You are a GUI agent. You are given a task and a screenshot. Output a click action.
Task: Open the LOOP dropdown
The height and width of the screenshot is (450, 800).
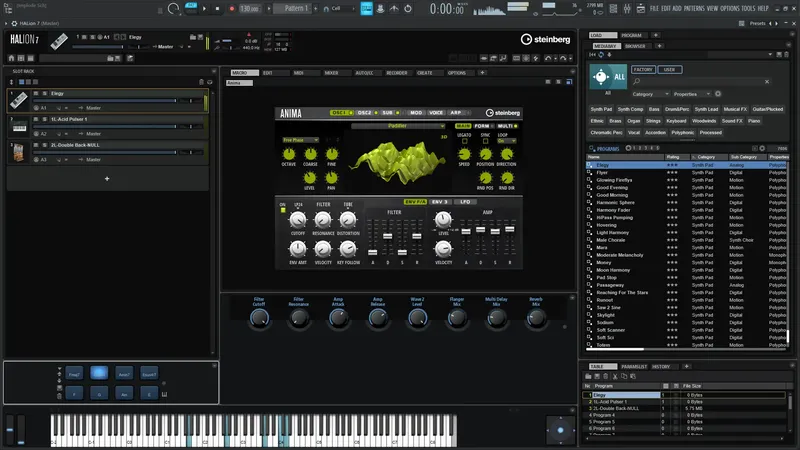click(507, 141)
